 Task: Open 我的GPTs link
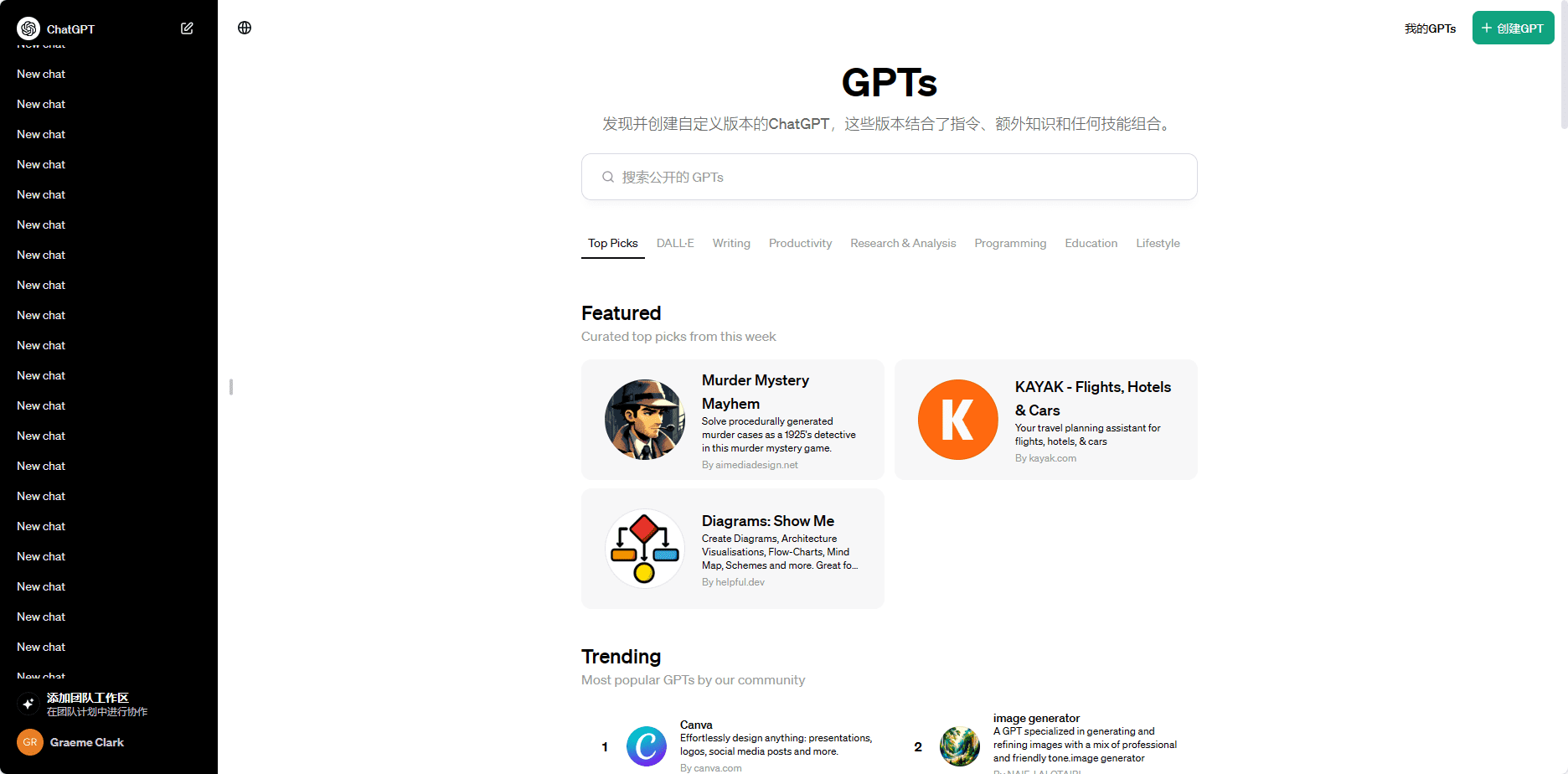pyautogui.click(x=1431, y=28)
